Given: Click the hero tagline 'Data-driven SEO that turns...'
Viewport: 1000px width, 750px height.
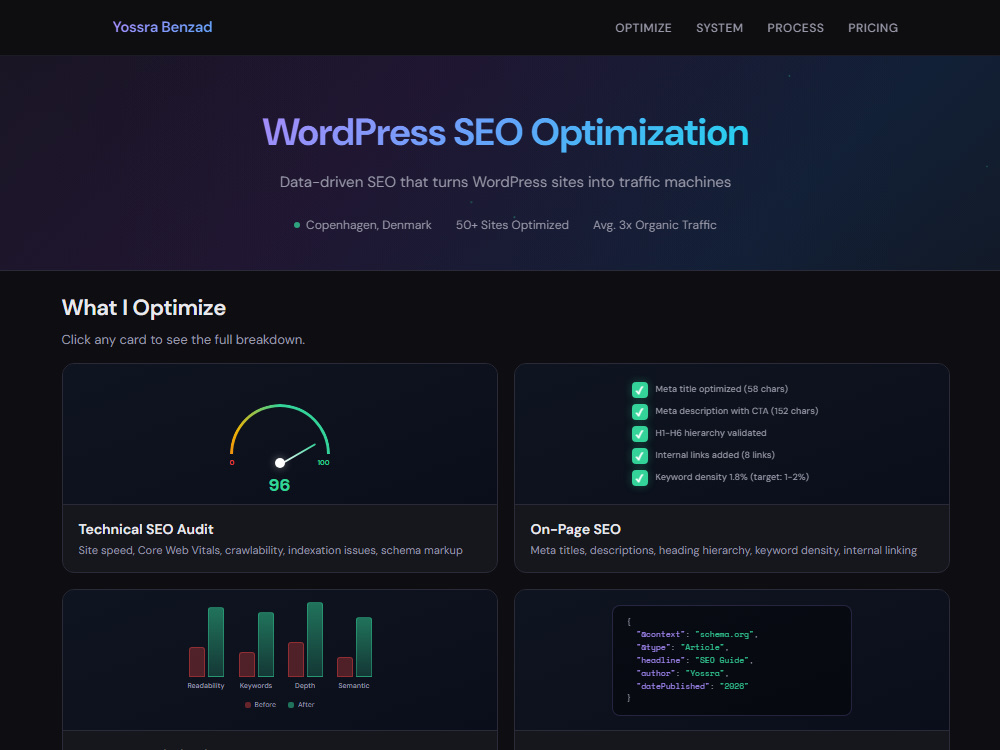Looking at the screenshot, I should tap(505, 182).
